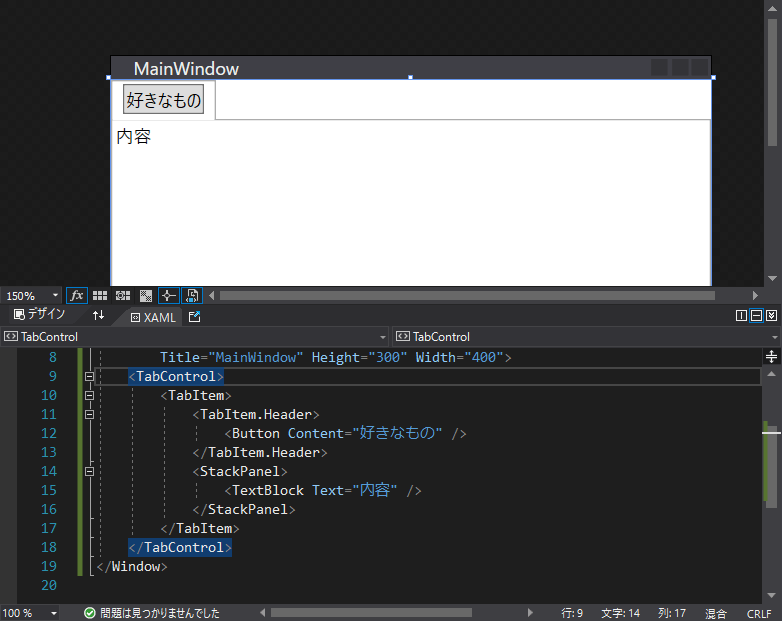The image size is (782, 621).
Task: Select the 内容 text in designer
Action: (134, 136)
